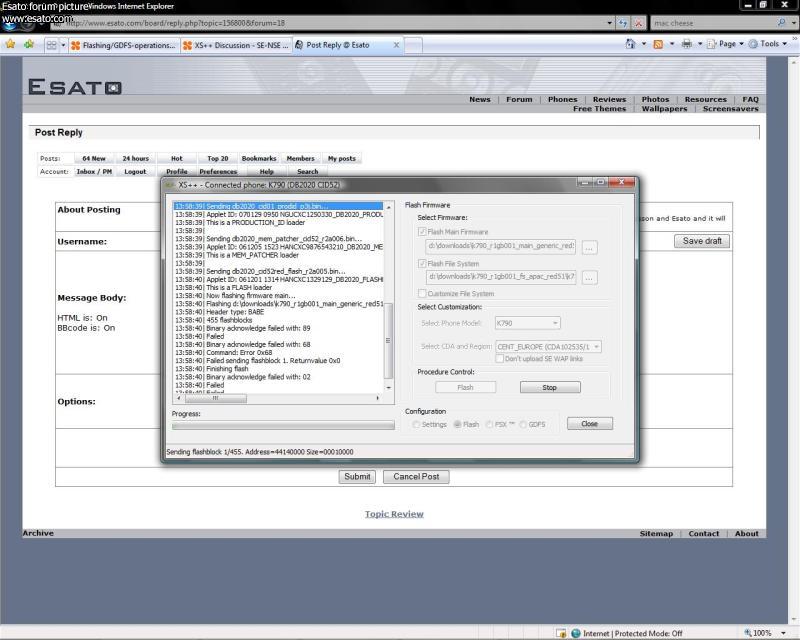This screenshot has width=800, height=640.
Task: Open the Forum navigation menu
Action: click(519, 100)
